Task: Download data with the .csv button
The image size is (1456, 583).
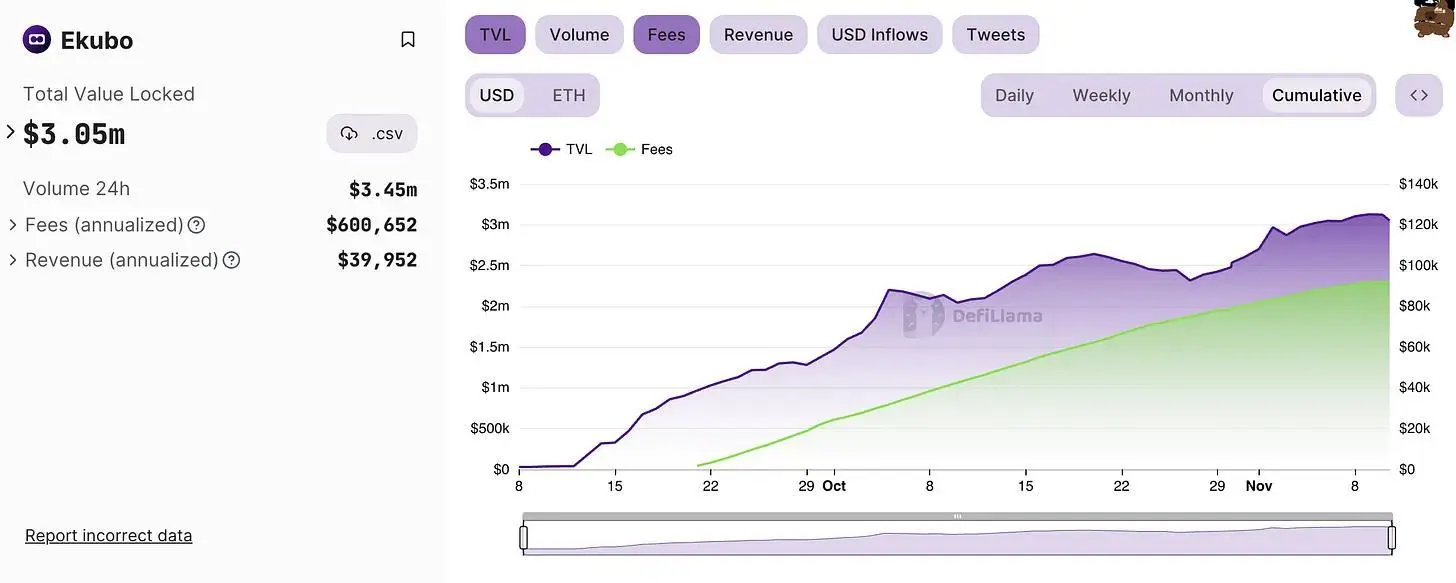Action: point(372,134)
